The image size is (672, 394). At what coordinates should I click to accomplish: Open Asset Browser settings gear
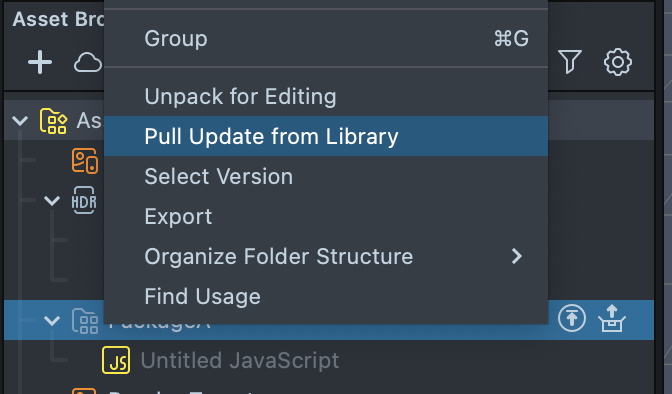618,62
